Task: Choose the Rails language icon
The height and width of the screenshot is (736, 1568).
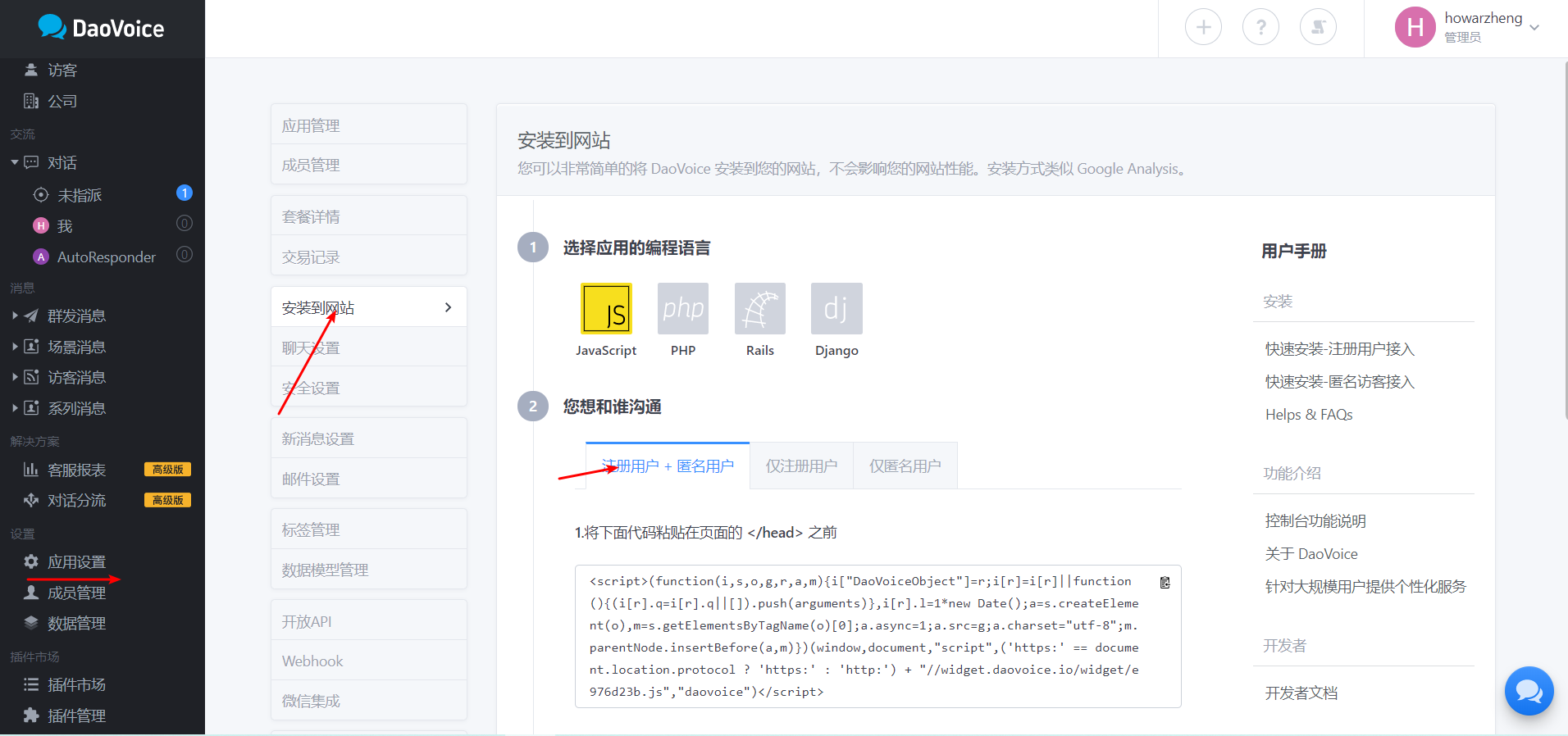Action: tap(760, 308)
